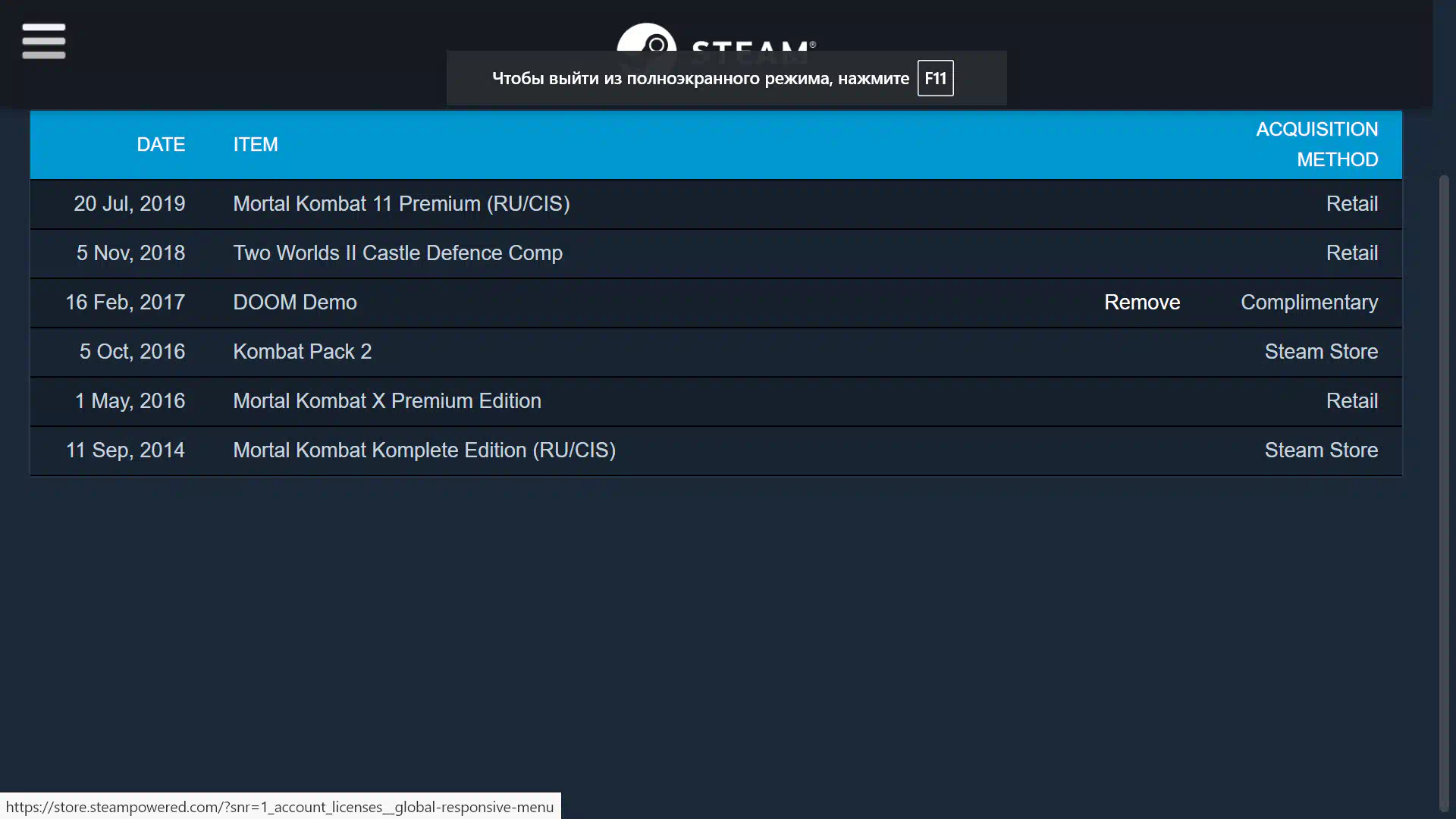Click the date 5 Nov, 2018
The width and height of the screenshot is (1456, 819).
coord(131,253)
